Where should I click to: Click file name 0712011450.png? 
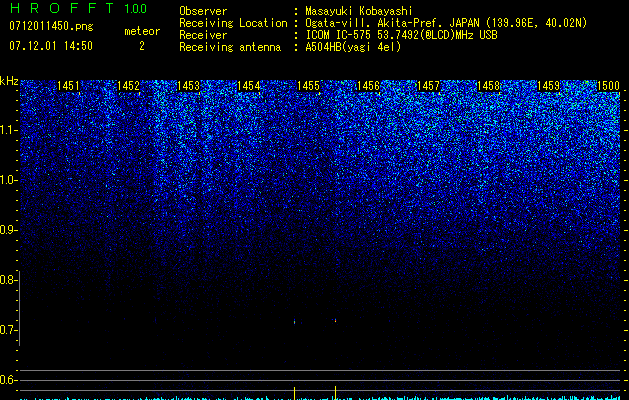coord(51,26)
